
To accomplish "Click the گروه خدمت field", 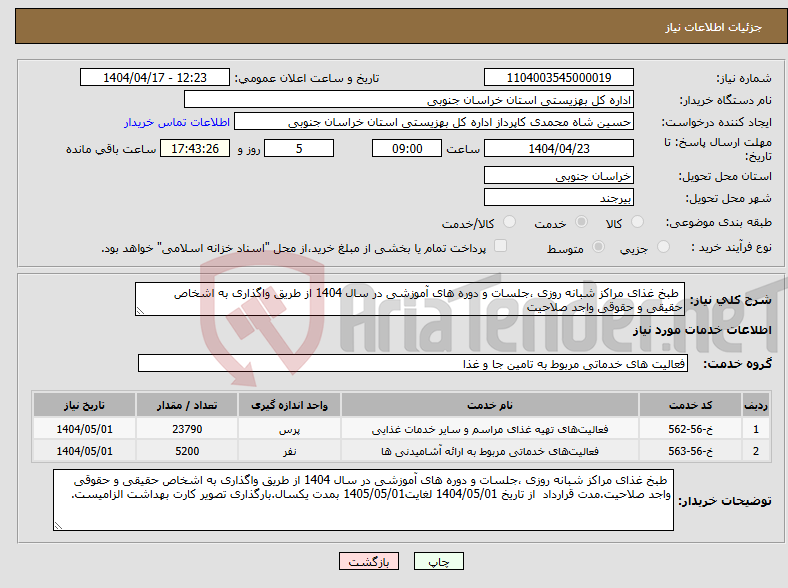I will [413, 363].
